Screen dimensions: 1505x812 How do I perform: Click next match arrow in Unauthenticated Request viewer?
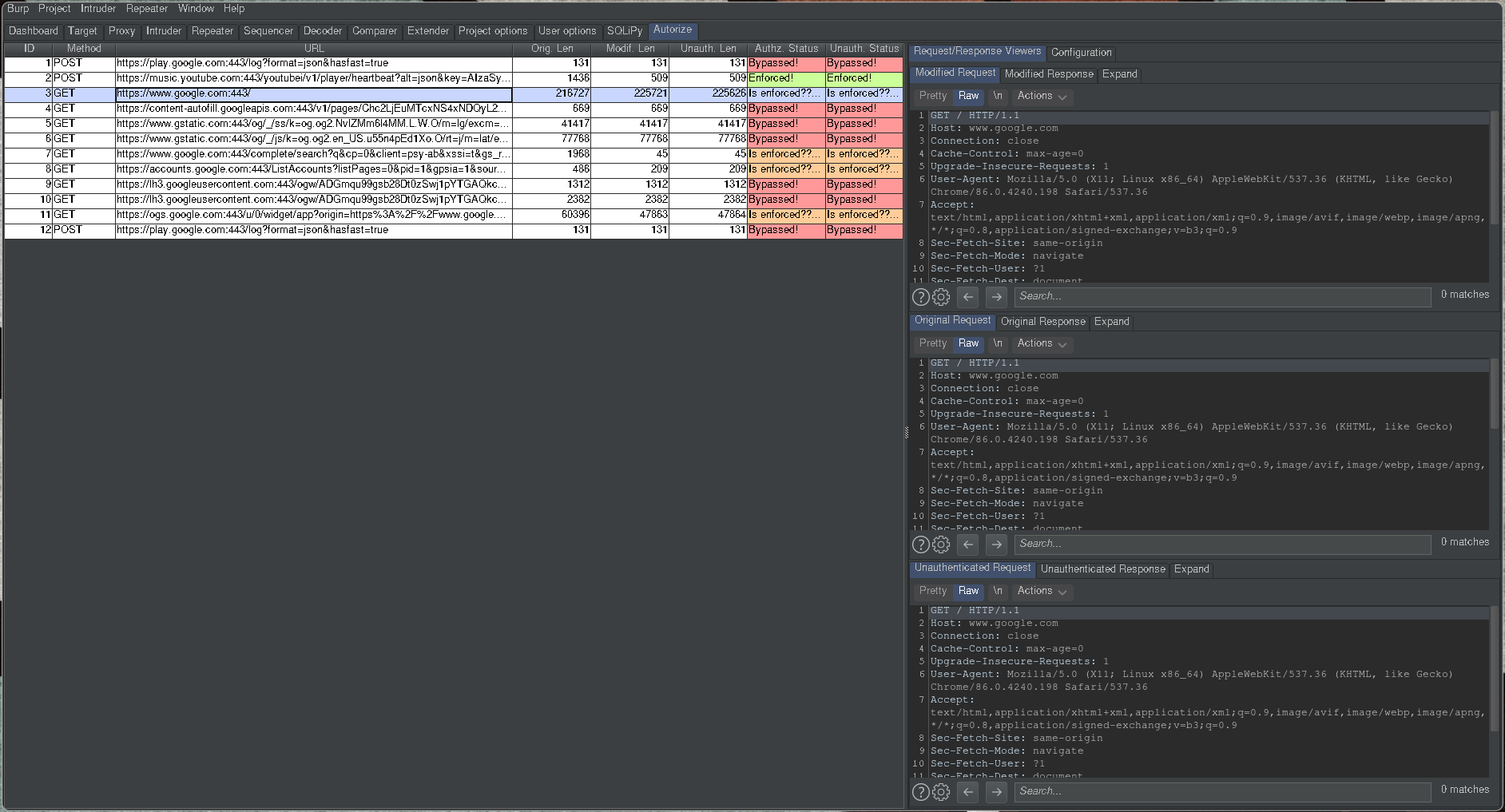coord(996,792)
